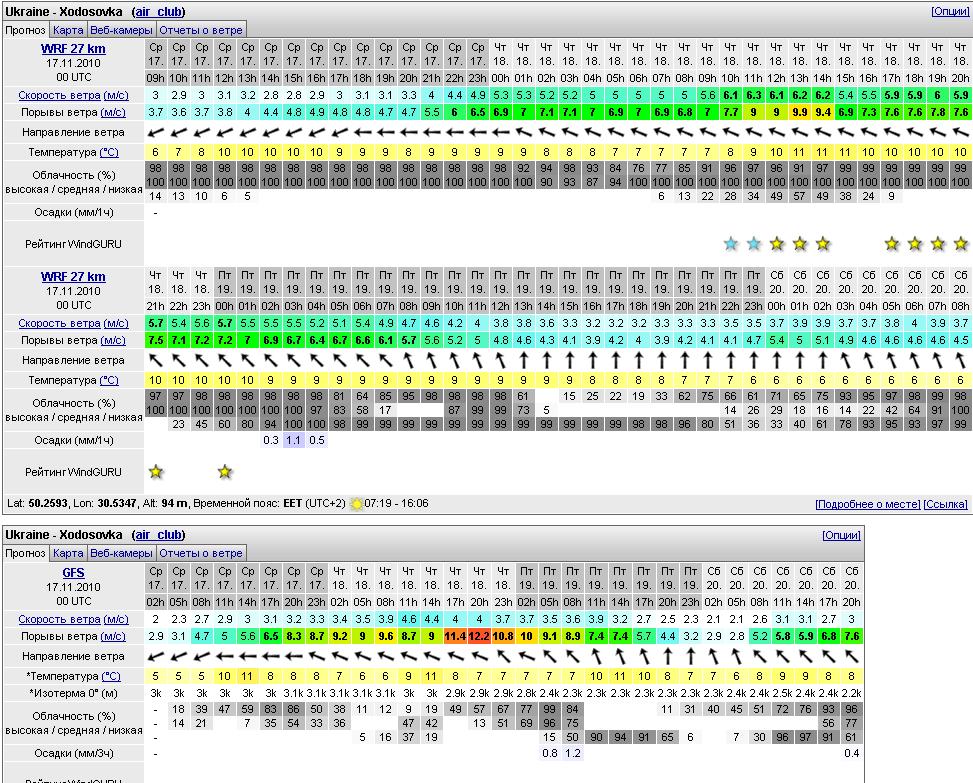Click the first blue WindGURU rating star

click(x=731, y=244)
